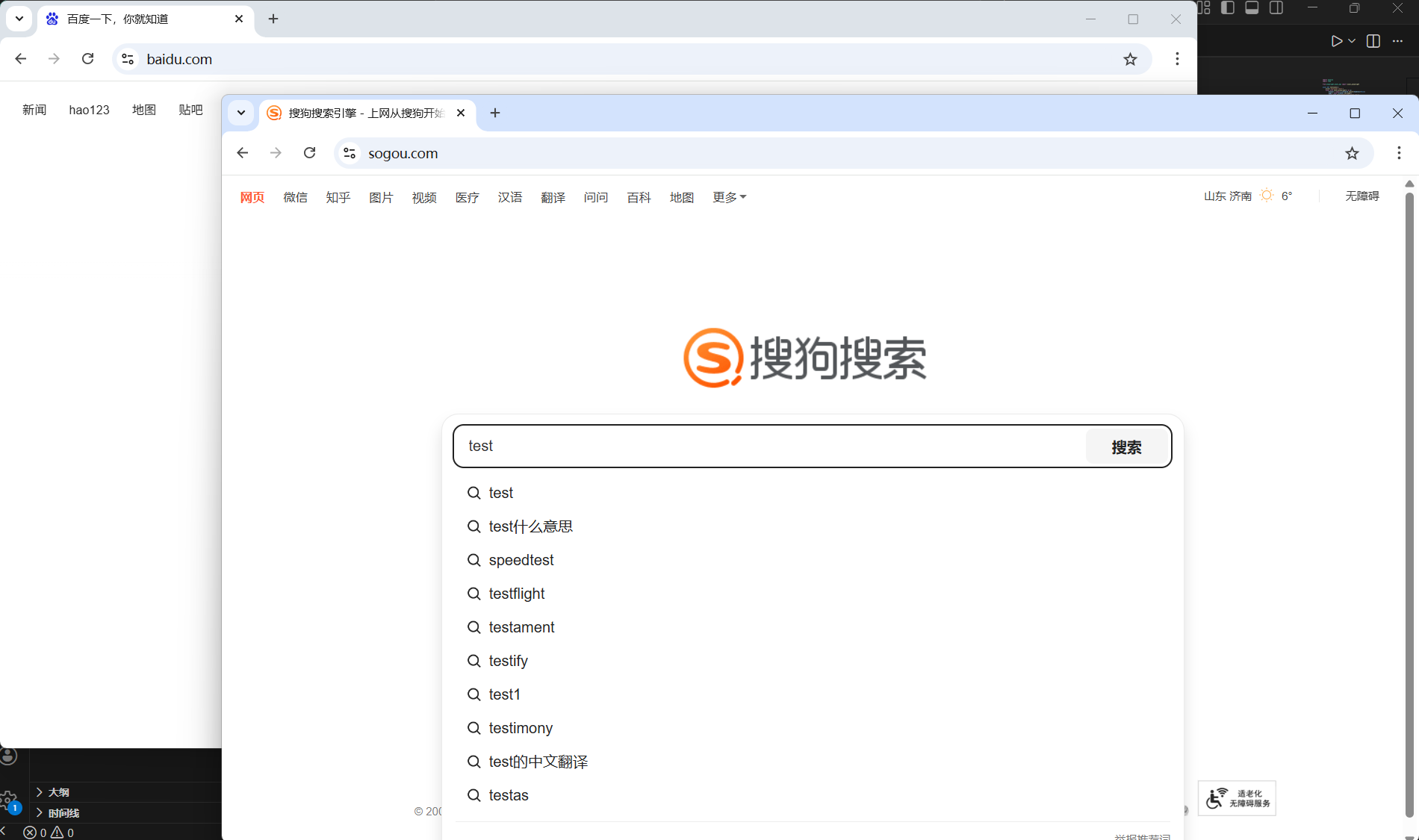
Task: Select the 搜狗搜索引擎 tab
Action: click(367, 113)
